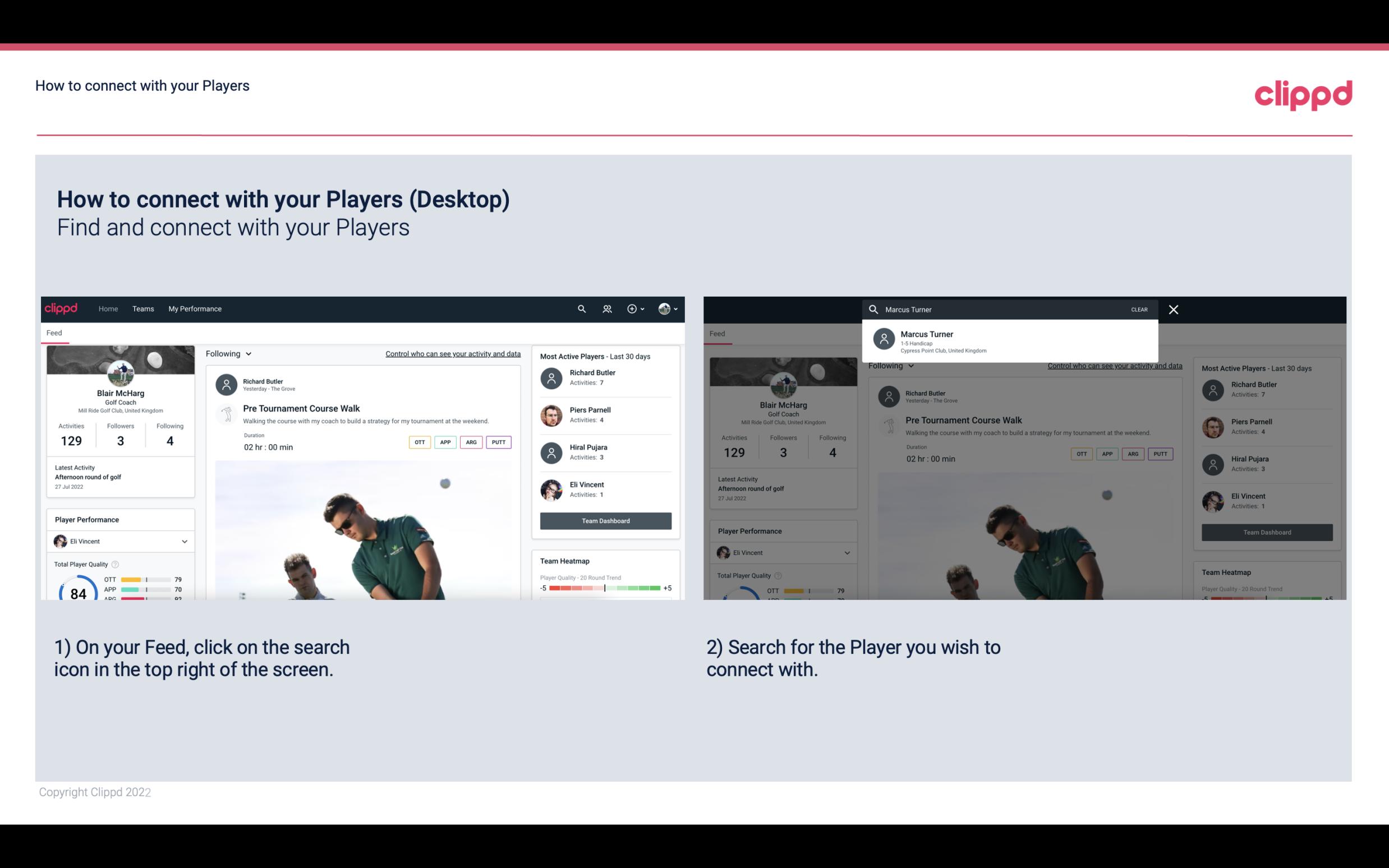
Task: Click the Team Dashboard button
Action: click(x=605, y=520)
